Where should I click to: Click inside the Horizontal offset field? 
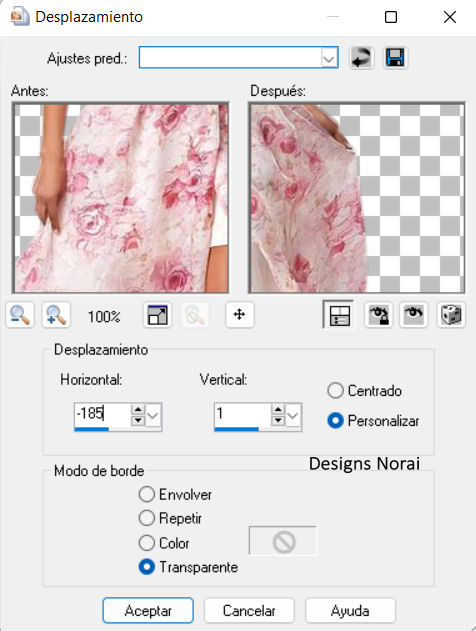coord(103,414)
